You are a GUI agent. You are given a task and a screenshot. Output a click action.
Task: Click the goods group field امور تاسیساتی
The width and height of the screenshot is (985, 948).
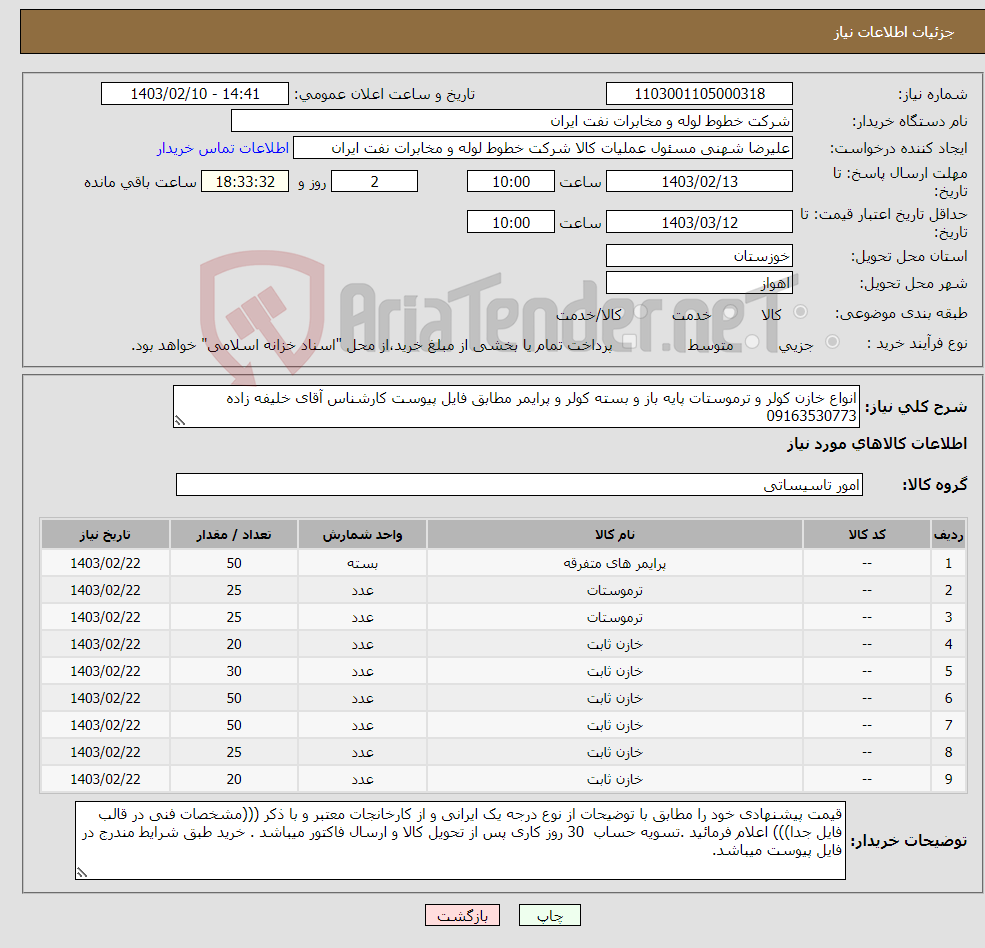point(519,484)
